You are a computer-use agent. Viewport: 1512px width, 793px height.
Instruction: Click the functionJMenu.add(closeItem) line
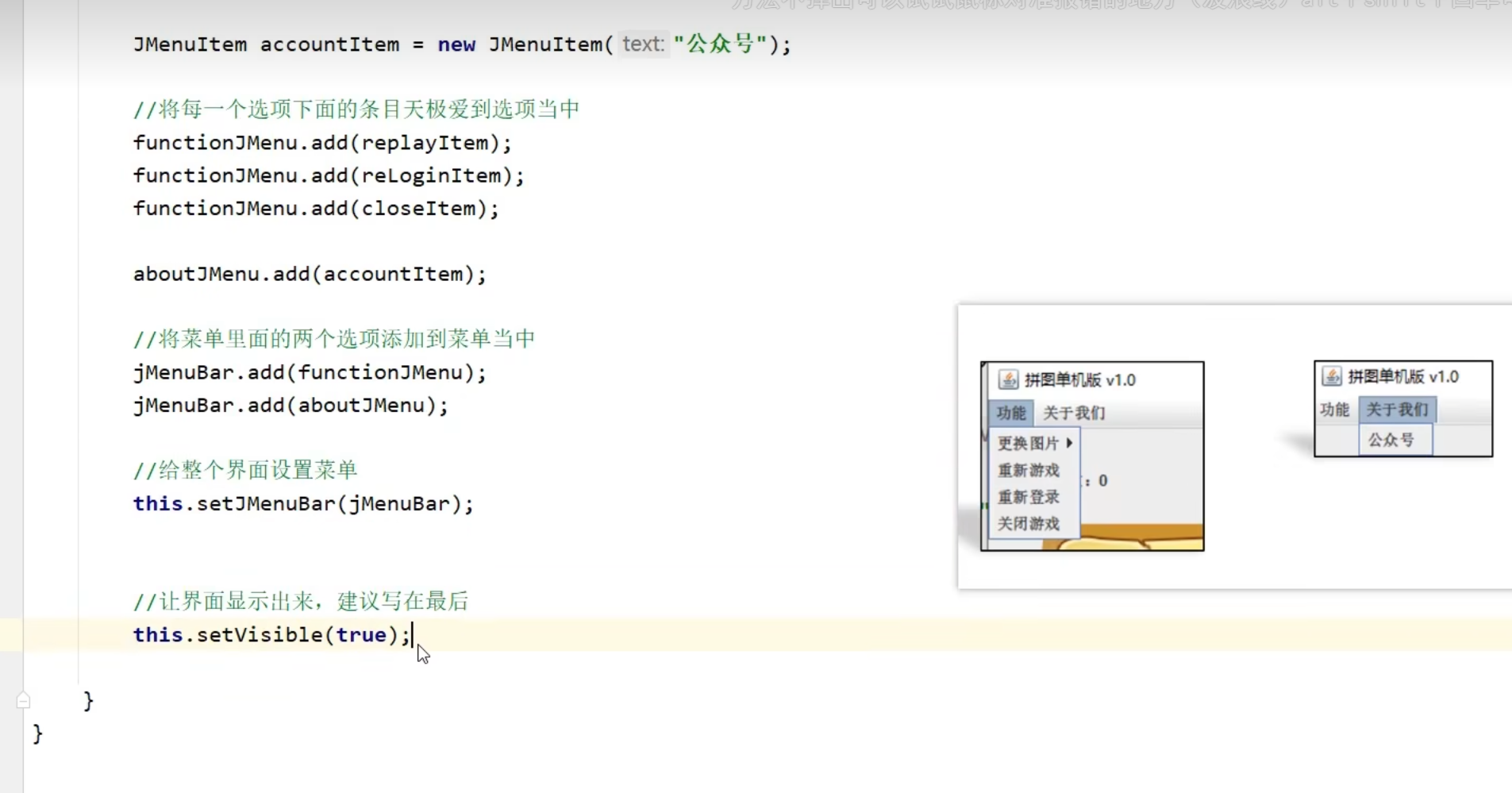click(x=315, y=209)
